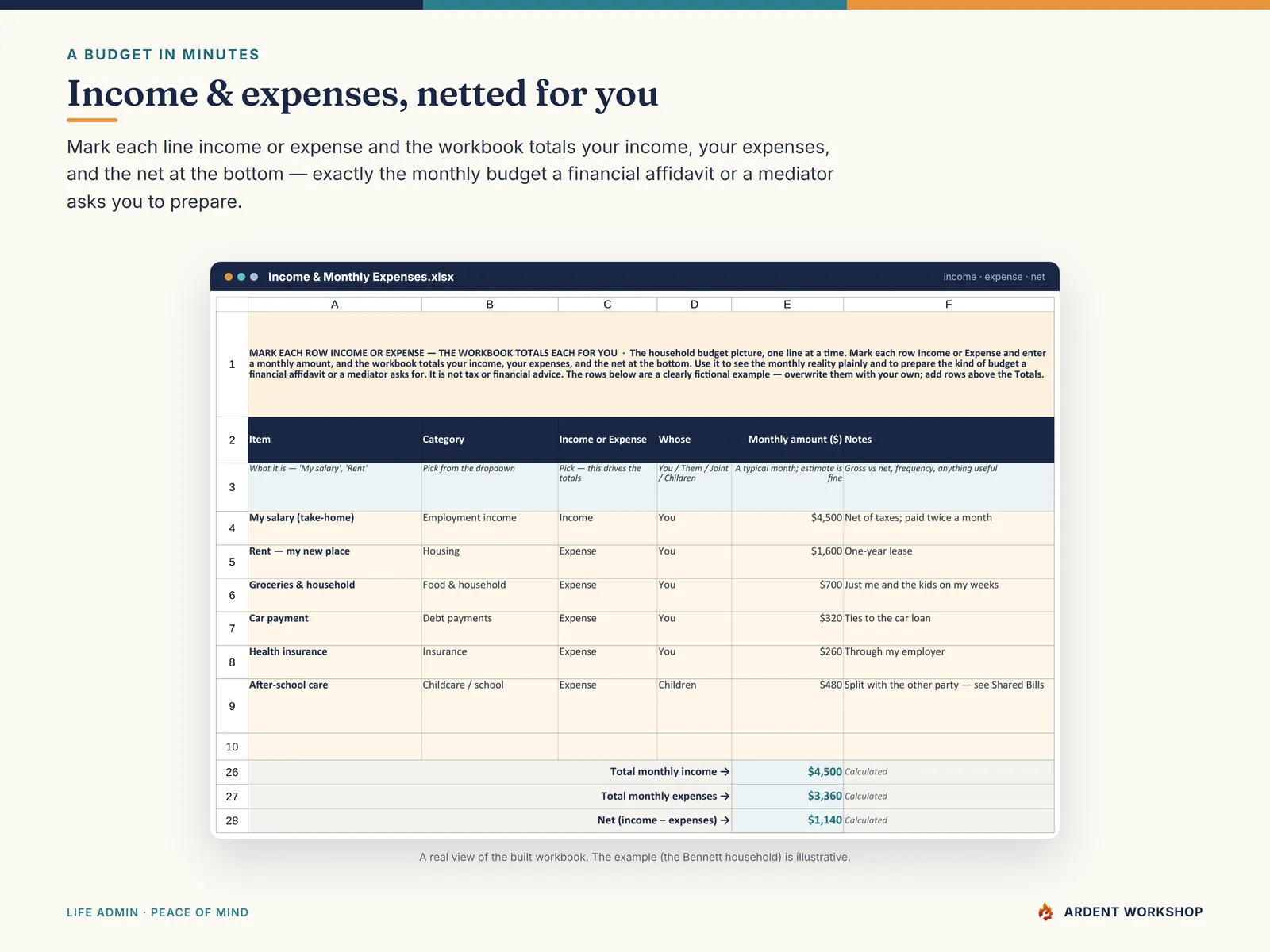Select column D header
Viewport: 1270px width, 952px height.
[695, 304]
